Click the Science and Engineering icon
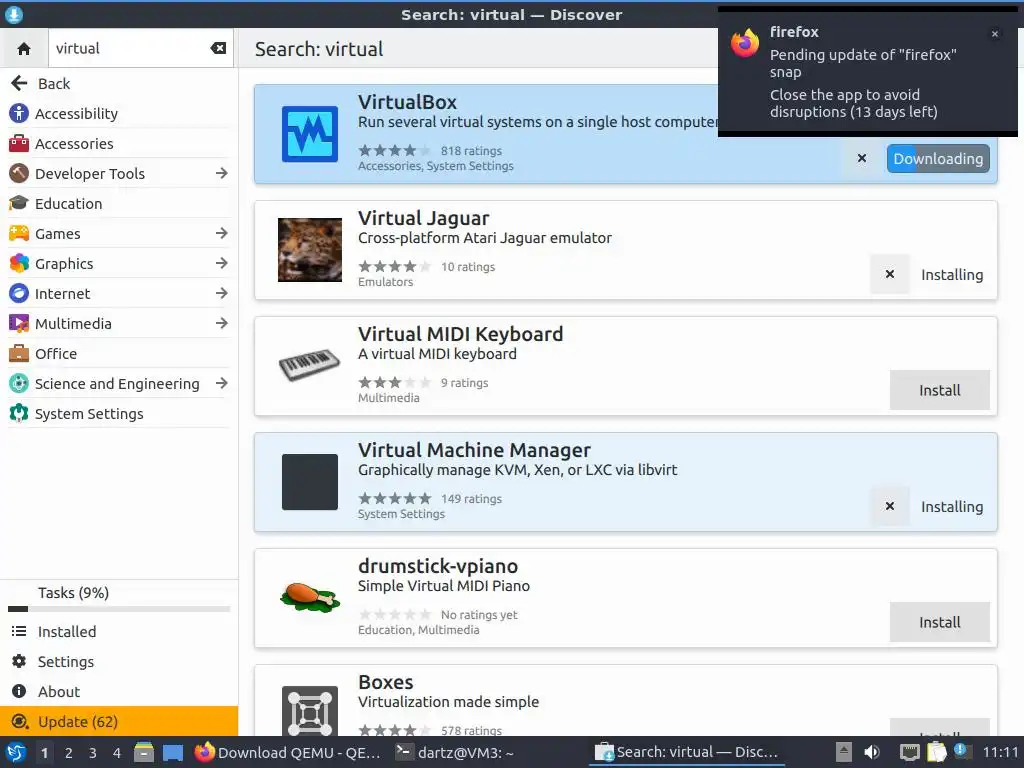Image resolution: width=1024 pixels, height=768 pixels. (19, 383)
